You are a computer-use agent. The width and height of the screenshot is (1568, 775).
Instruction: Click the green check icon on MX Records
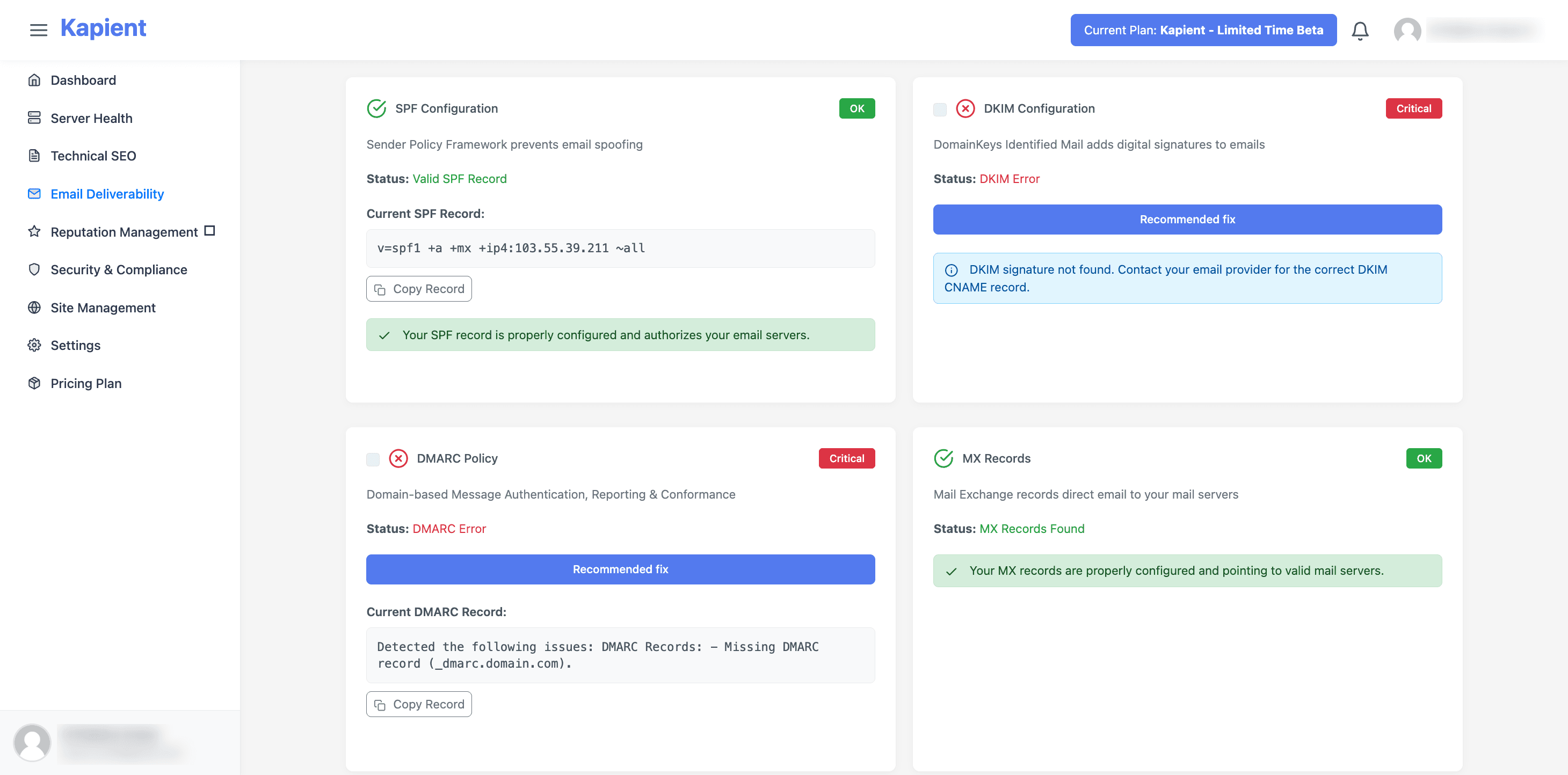(943, 458)
